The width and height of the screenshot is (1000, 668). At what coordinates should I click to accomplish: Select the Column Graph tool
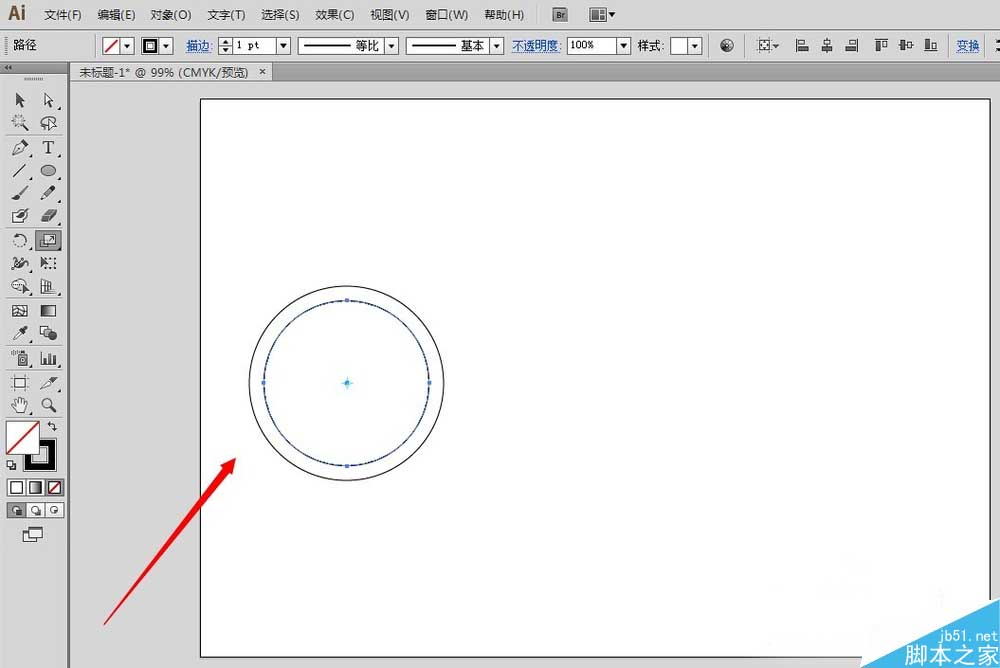click(x=48, y=359)
